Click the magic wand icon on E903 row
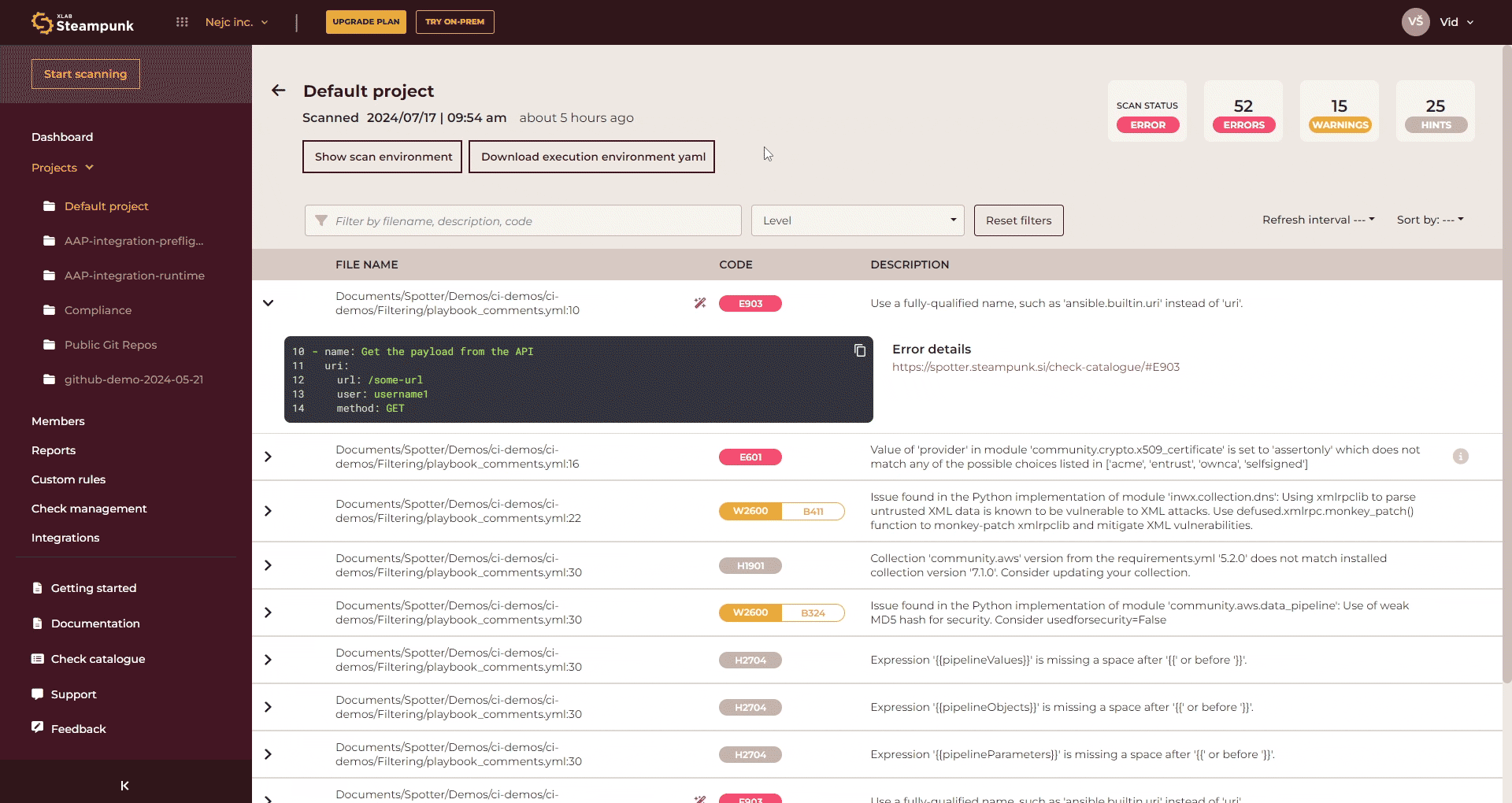This screenshot has height=803, width=1512. (699, 303)
